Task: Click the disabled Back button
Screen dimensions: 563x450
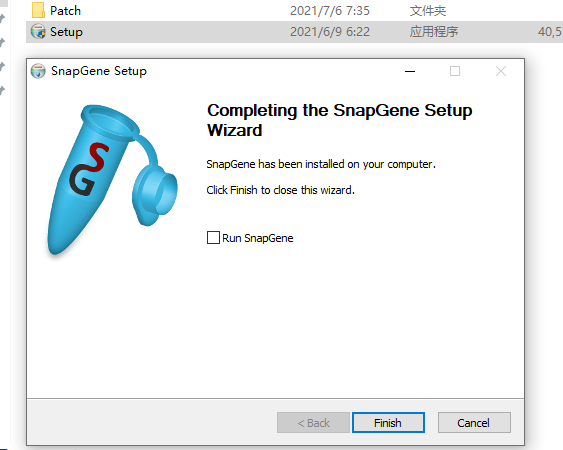Action: click(313, 423)
